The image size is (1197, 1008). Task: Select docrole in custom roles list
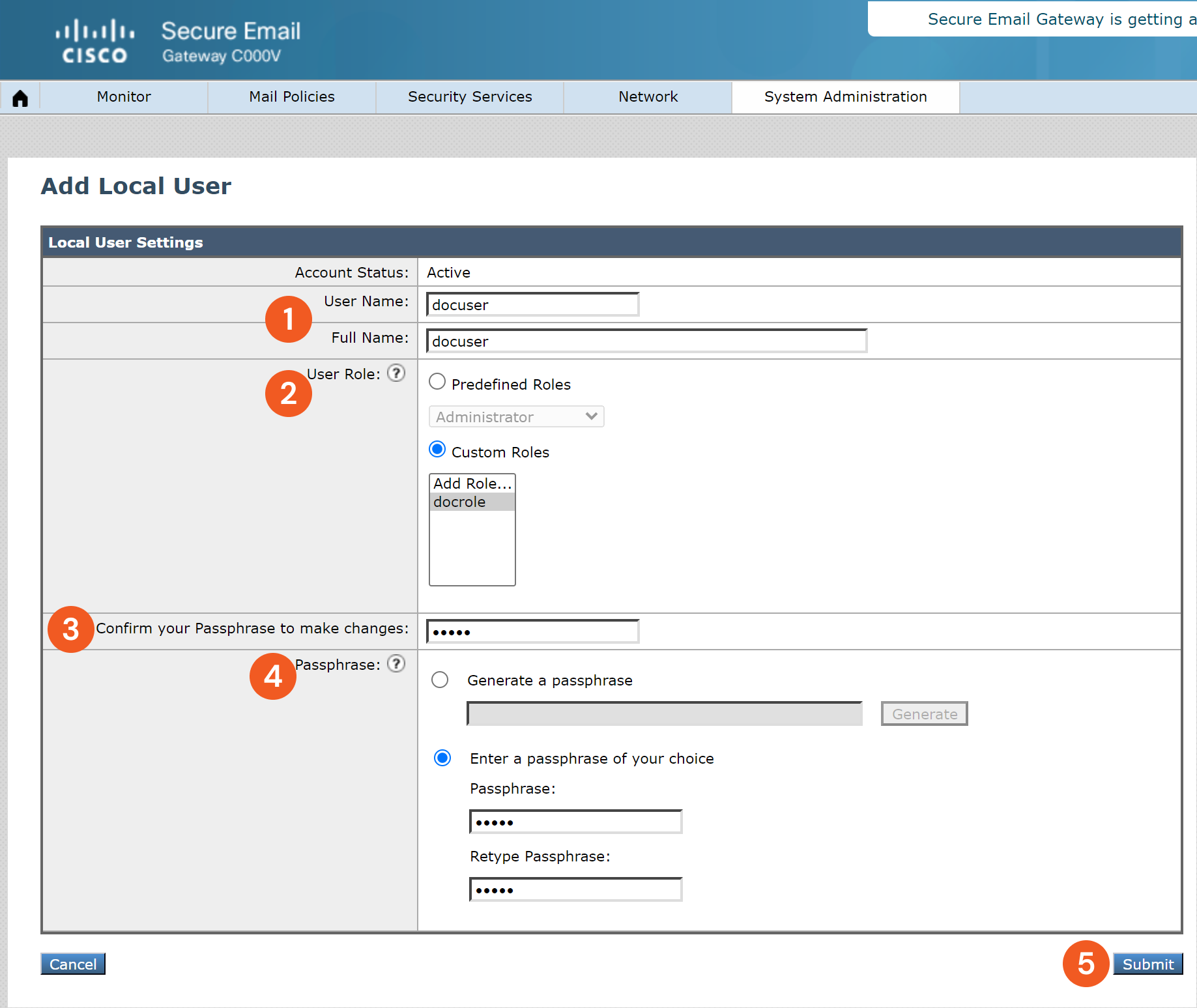click(x=472, y=502)
